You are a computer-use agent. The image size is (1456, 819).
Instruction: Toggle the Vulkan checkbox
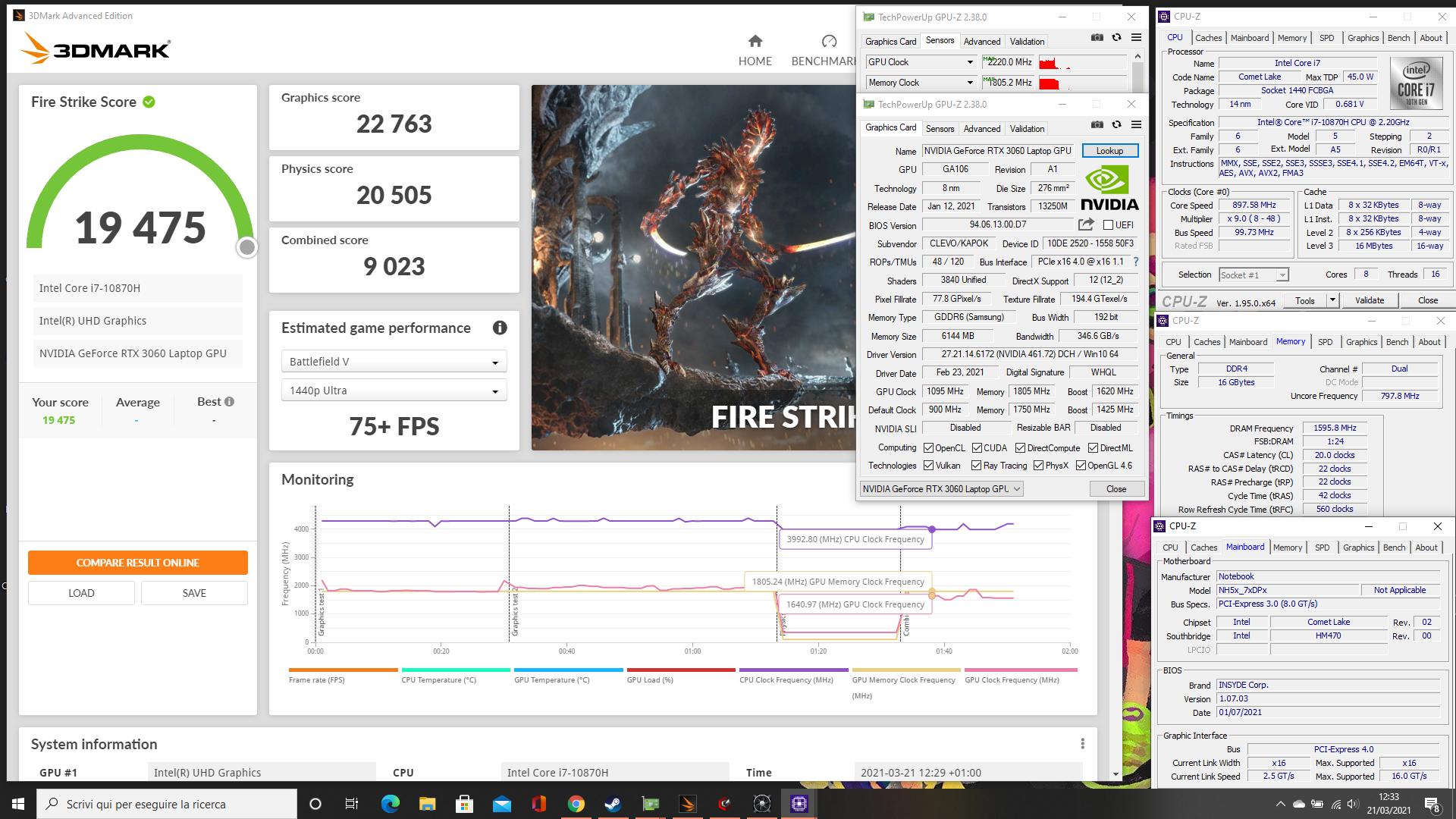point(928,466)
